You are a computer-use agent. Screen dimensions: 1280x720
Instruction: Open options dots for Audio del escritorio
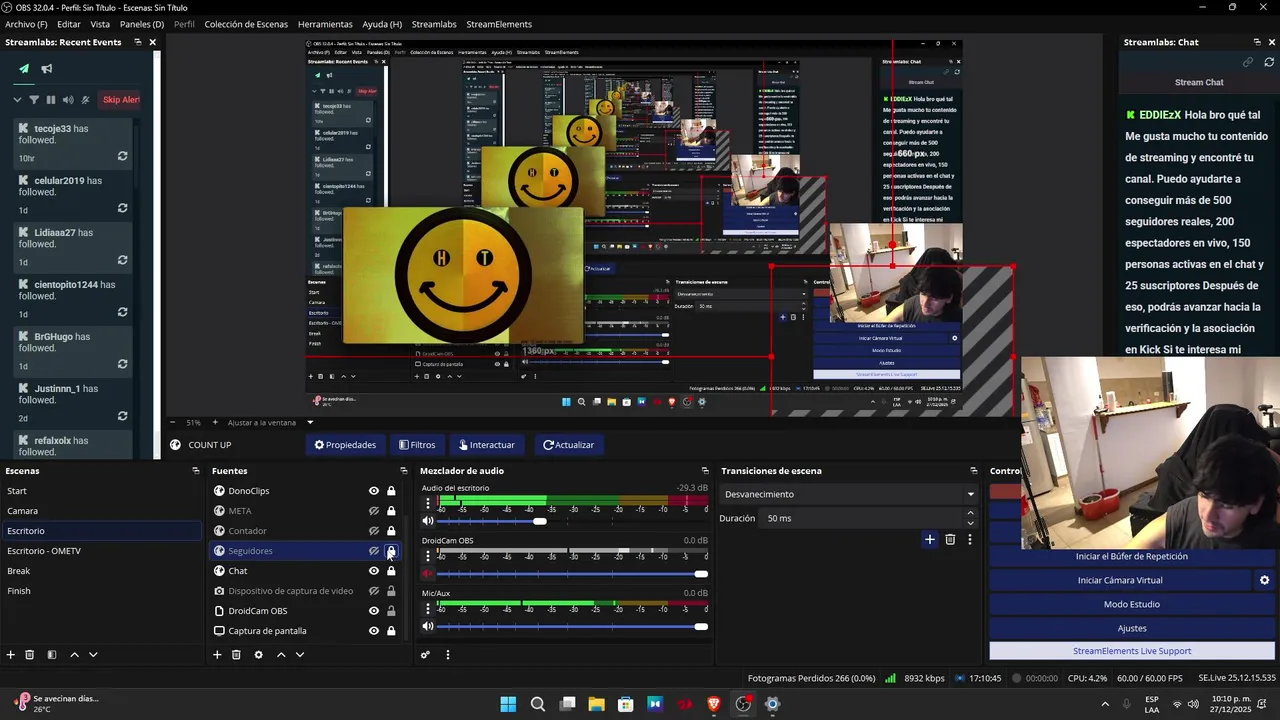pos(428,503)
